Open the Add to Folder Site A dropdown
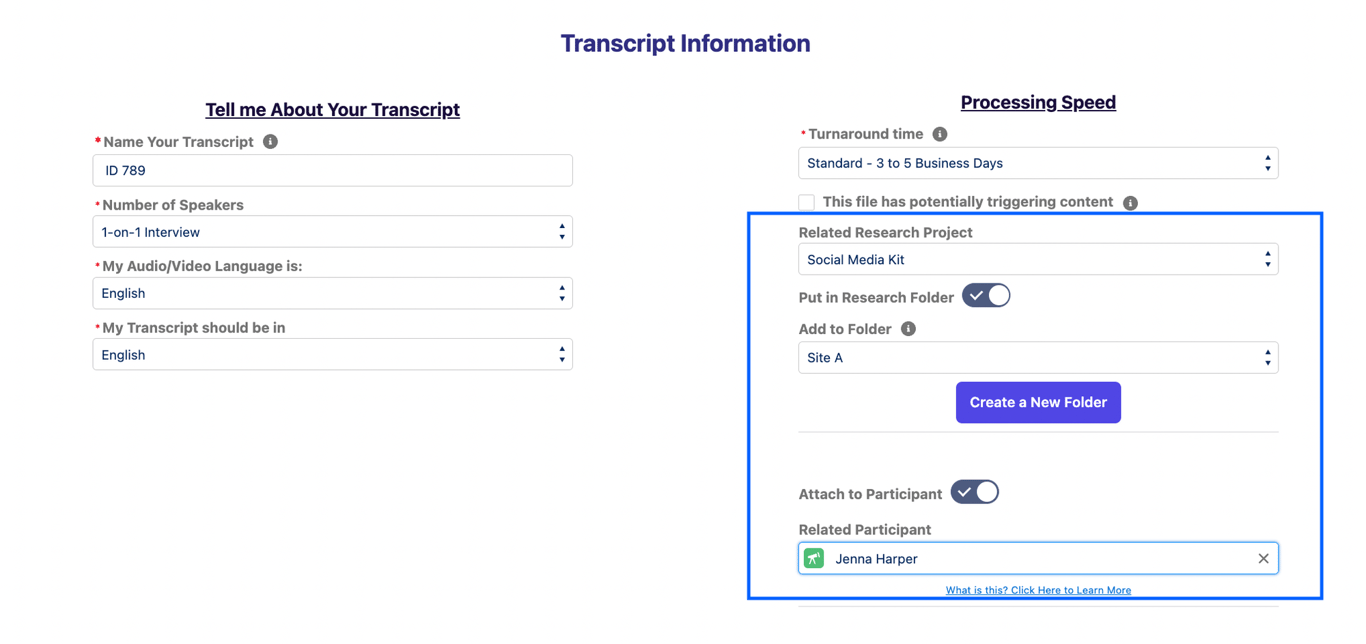Screen dimensions: 1366x644 pos(1038,358)
